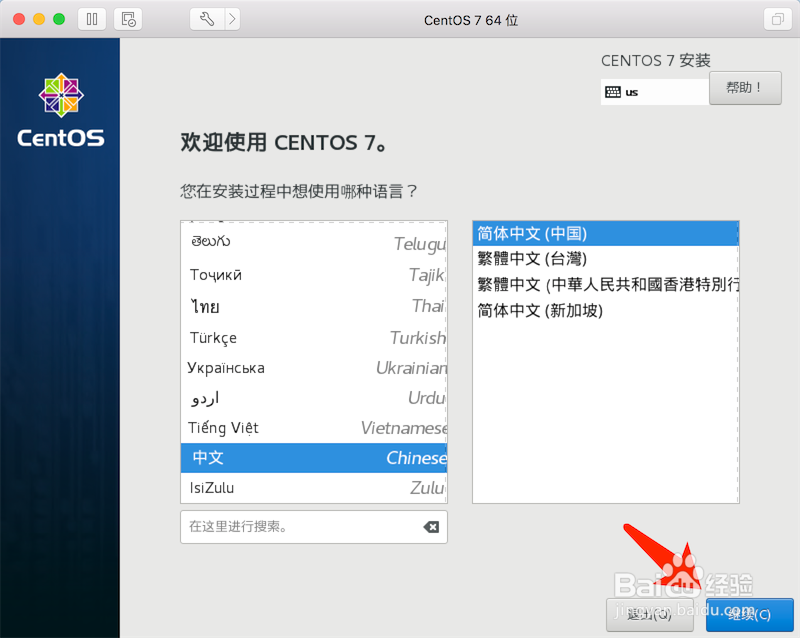Click the 帮助! help button
The height and width of the screenshot is (638, 800).
(x=745, y=88)
